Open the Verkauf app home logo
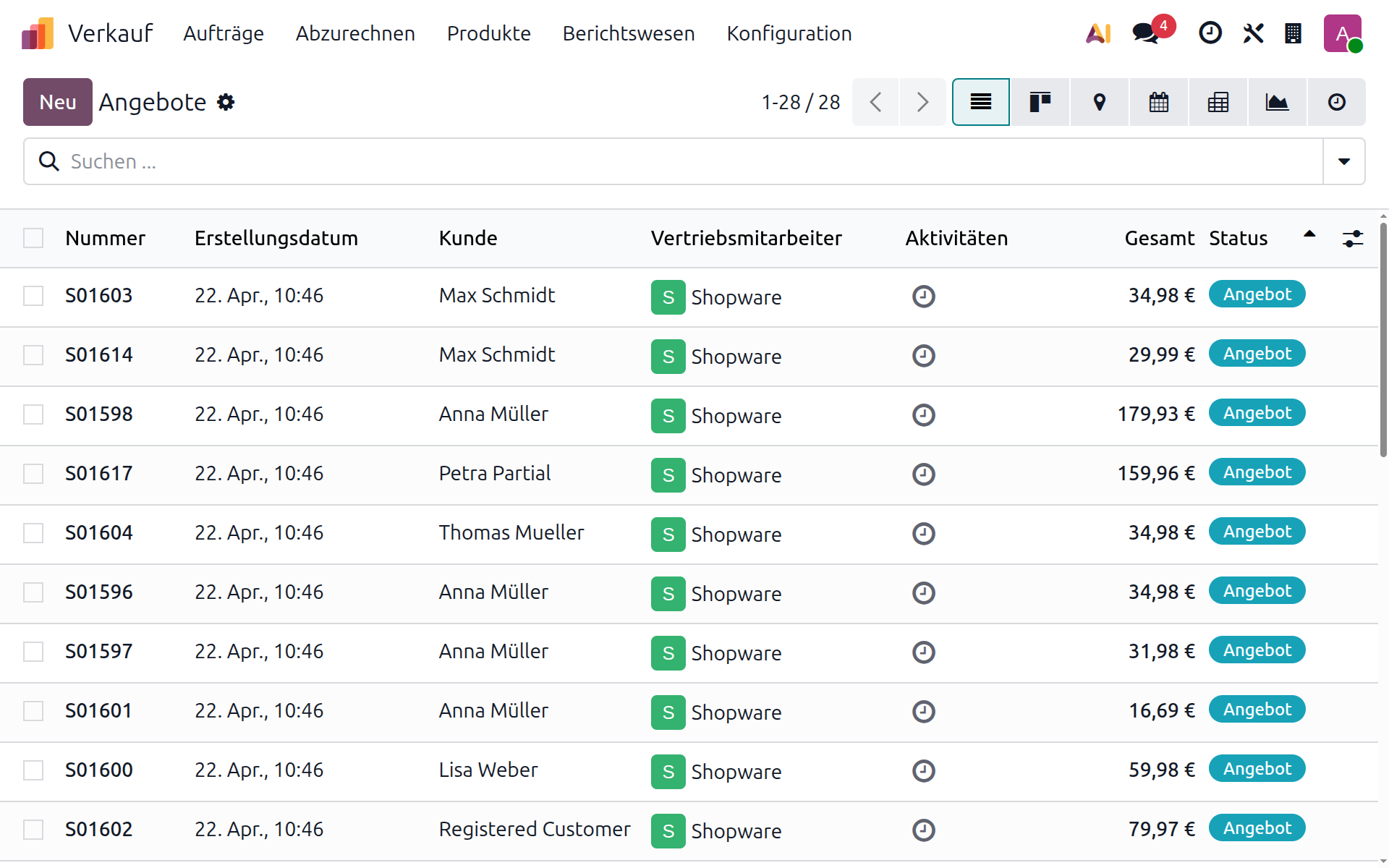 click(x=38, y=33)
